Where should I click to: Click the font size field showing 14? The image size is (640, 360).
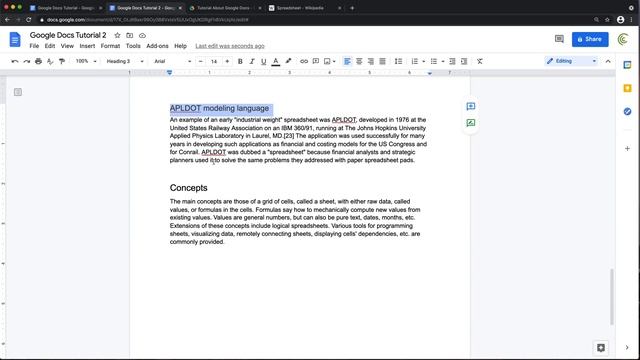click(214, 61)
